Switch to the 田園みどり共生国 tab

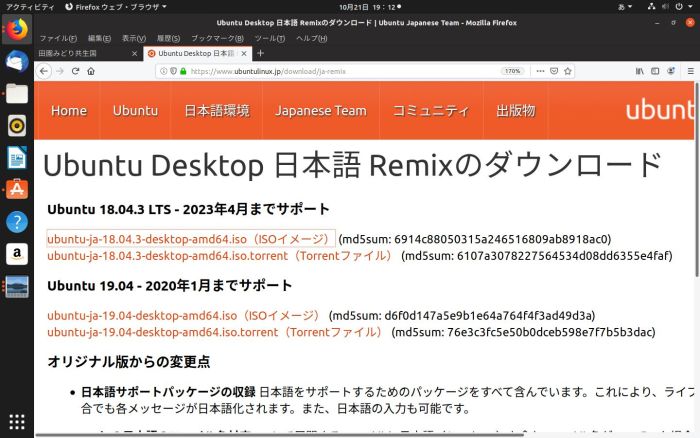click(x=88, y=54)
